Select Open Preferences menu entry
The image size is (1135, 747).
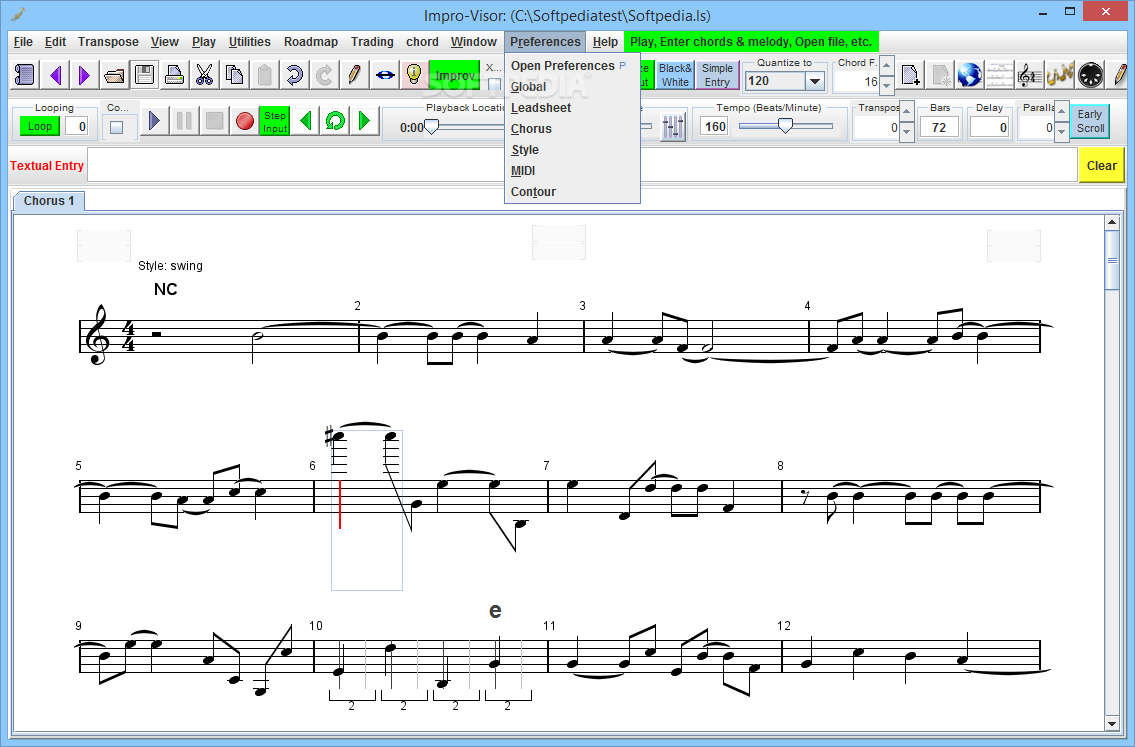tap(572, 66)
